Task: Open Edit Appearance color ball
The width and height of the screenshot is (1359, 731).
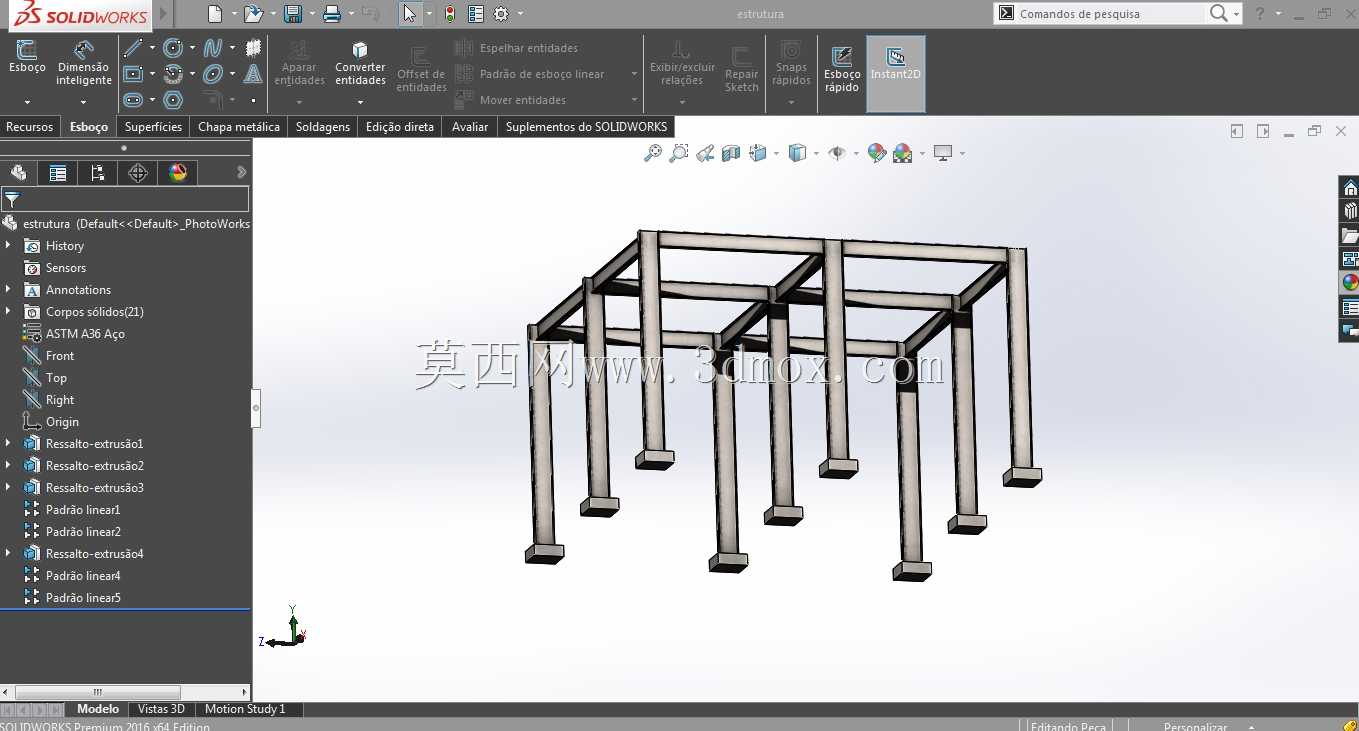Action: [x=876, y=153]
